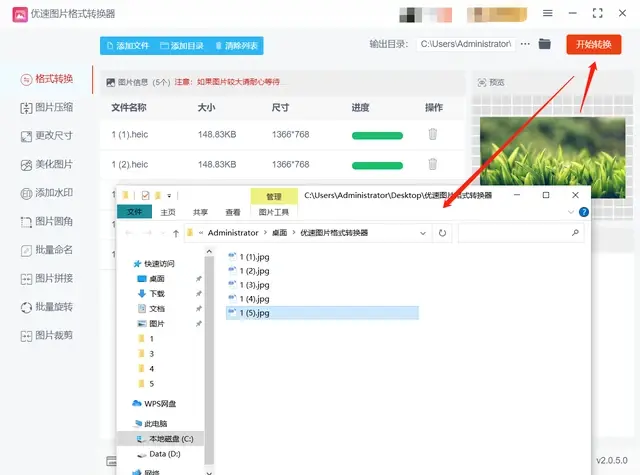Click the Up arrow in Explorer navigation

(x=176, y=233)
